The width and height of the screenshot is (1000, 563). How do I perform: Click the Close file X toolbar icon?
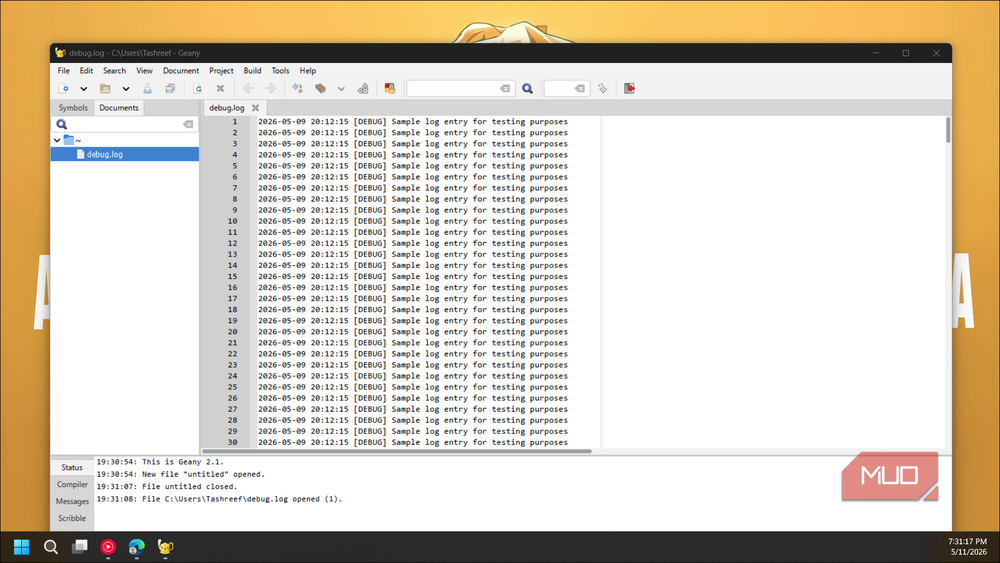pyautogui.click(x=220, y=89)
